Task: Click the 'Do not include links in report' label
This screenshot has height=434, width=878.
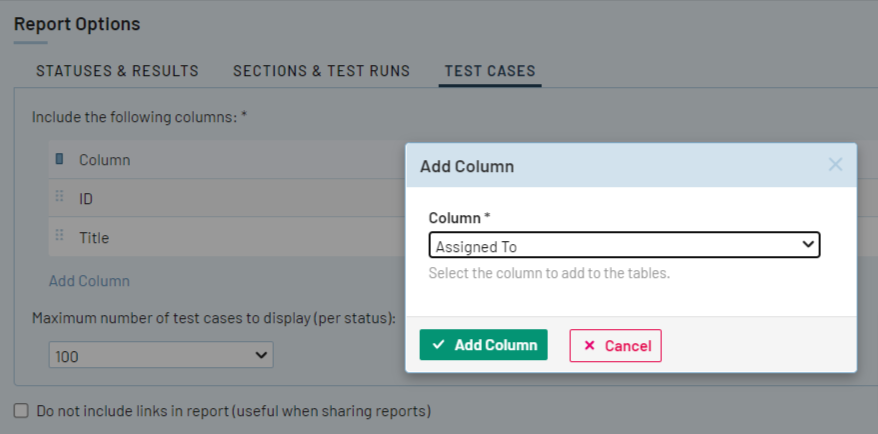Action: pos(233,411)
